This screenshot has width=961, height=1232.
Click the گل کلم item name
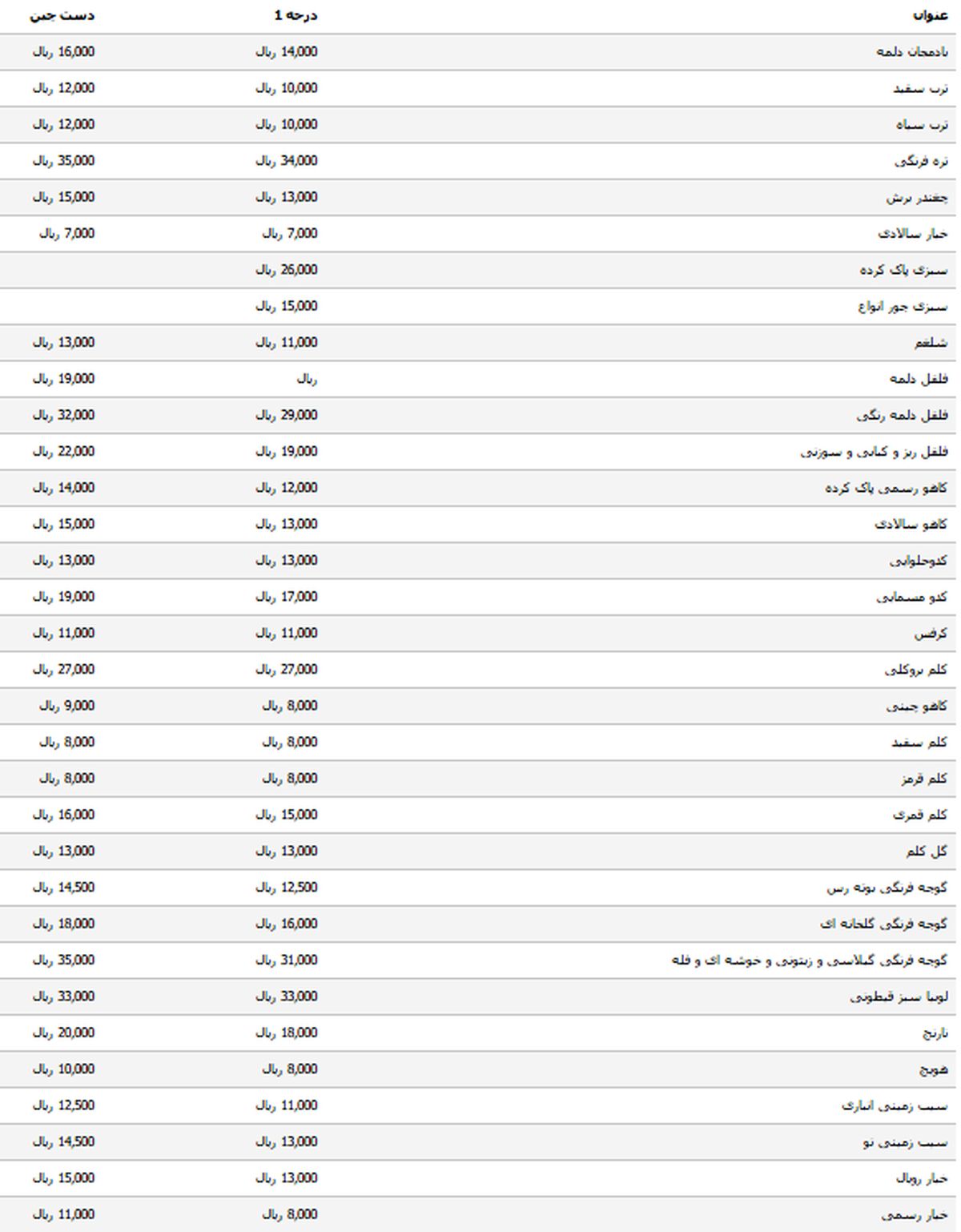click(x=926, y=851)
